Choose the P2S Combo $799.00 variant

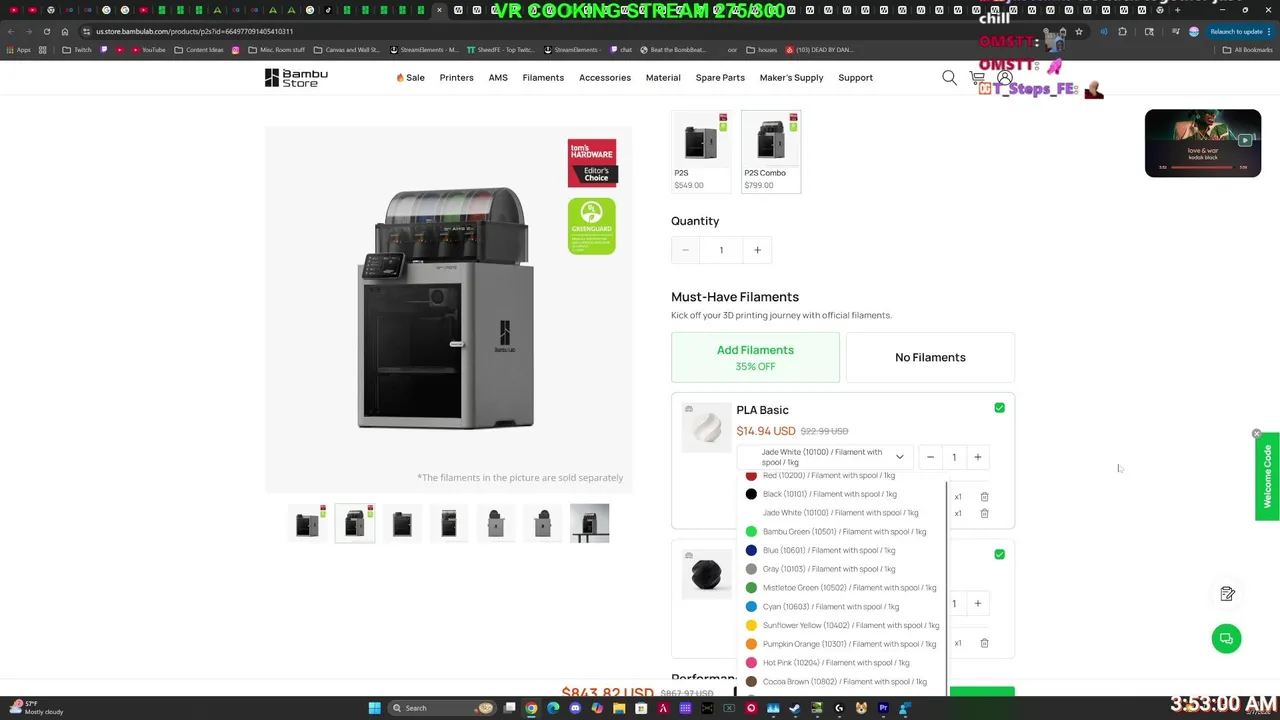click(771, 151)
